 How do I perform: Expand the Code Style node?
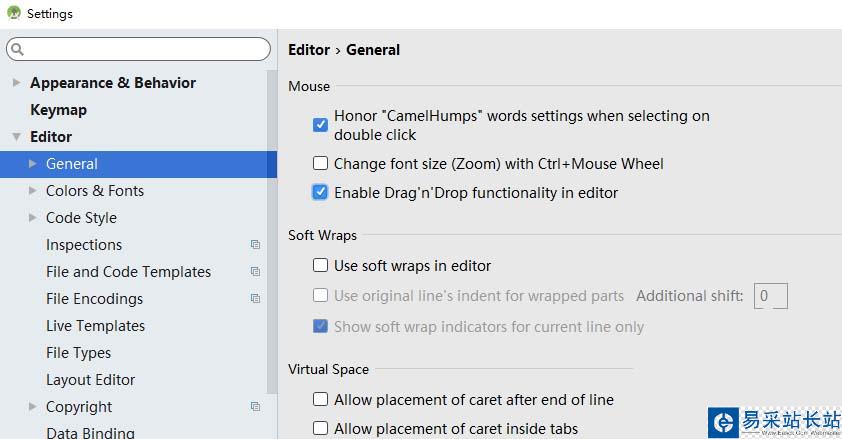[32, 218]
